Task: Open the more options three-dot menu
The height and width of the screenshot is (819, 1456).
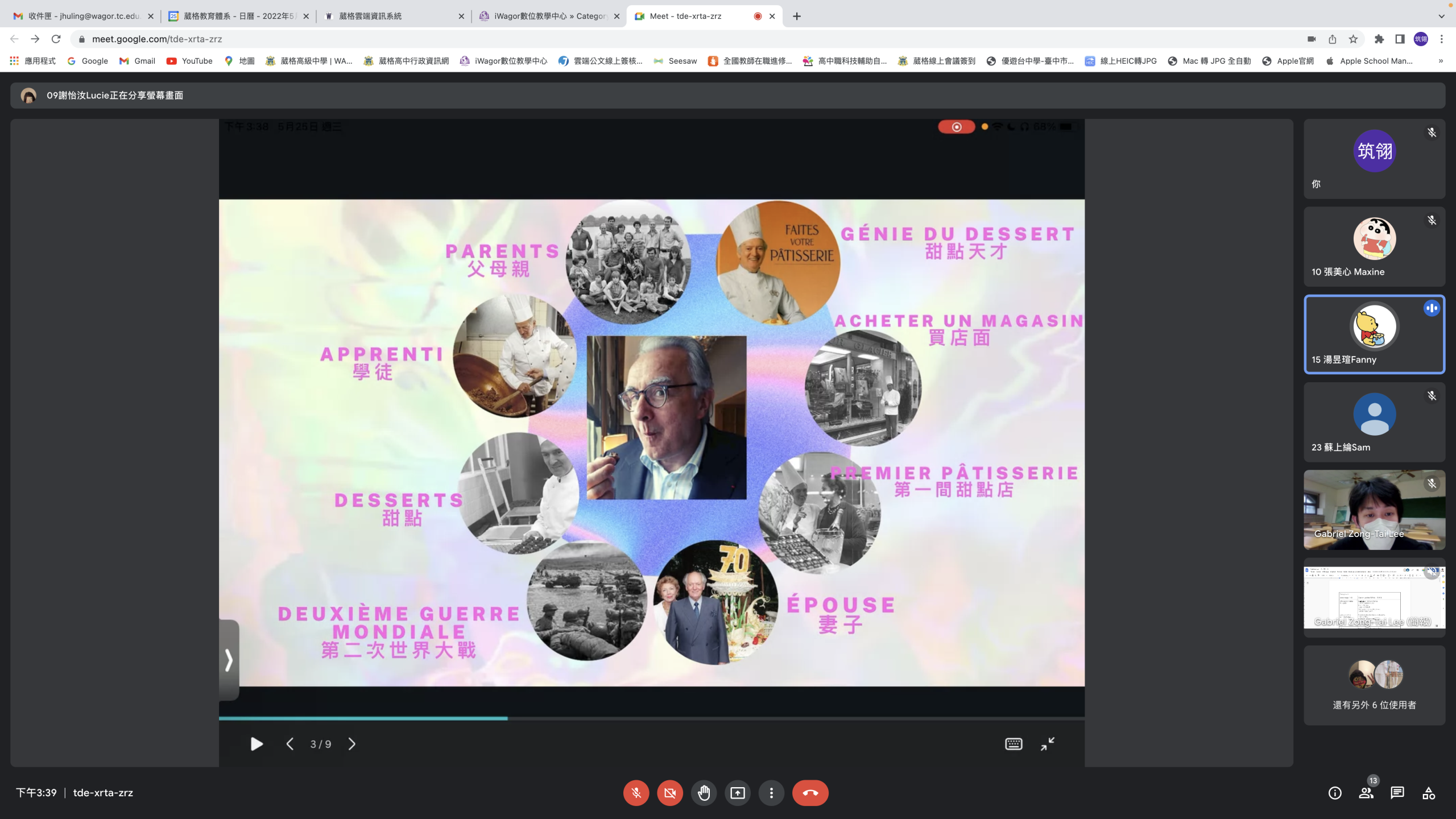Action: tap(771, 793)
